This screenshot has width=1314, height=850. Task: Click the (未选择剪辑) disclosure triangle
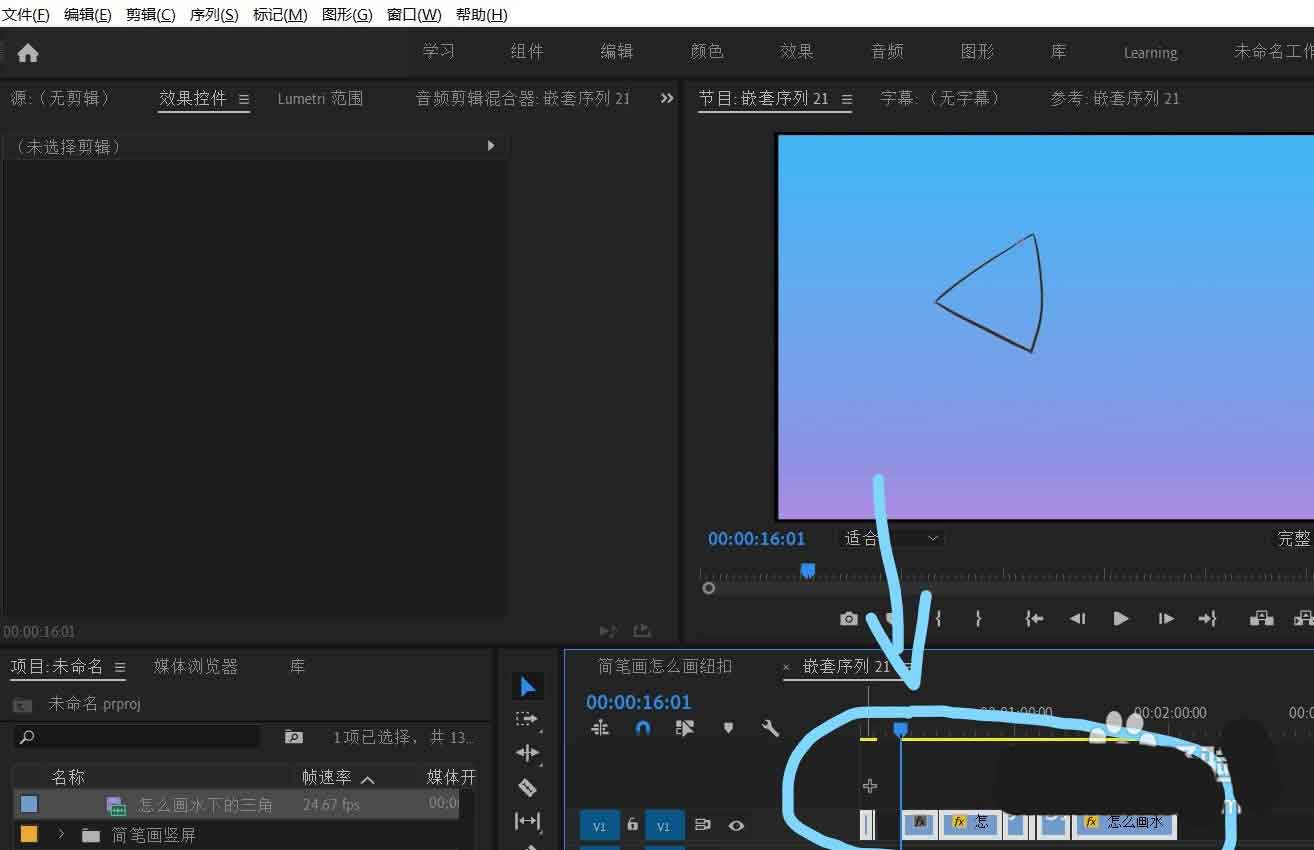point(491,146)
